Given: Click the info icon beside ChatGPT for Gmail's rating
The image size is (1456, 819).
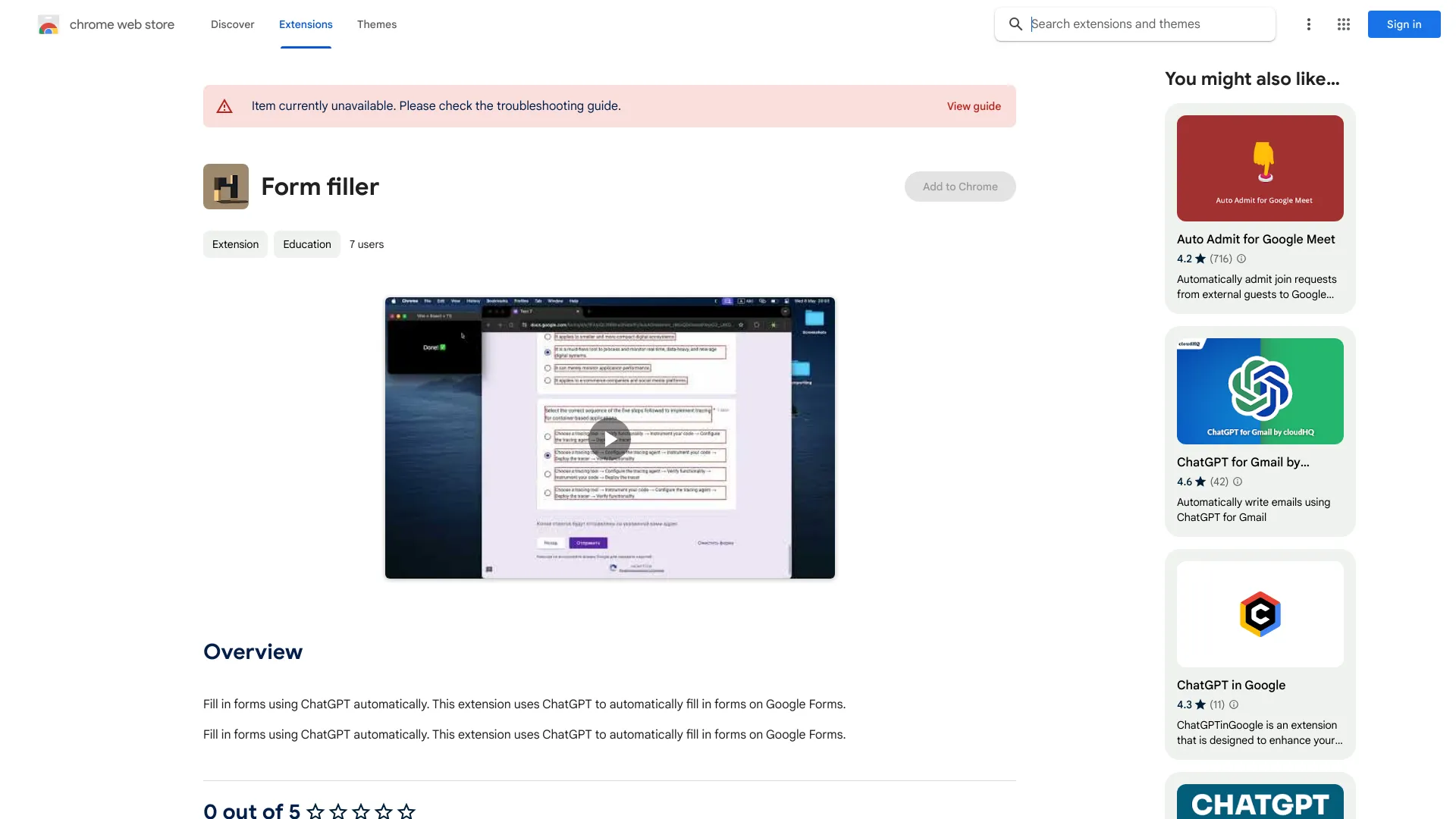Looking at the screenshot, I should 1236,482.
